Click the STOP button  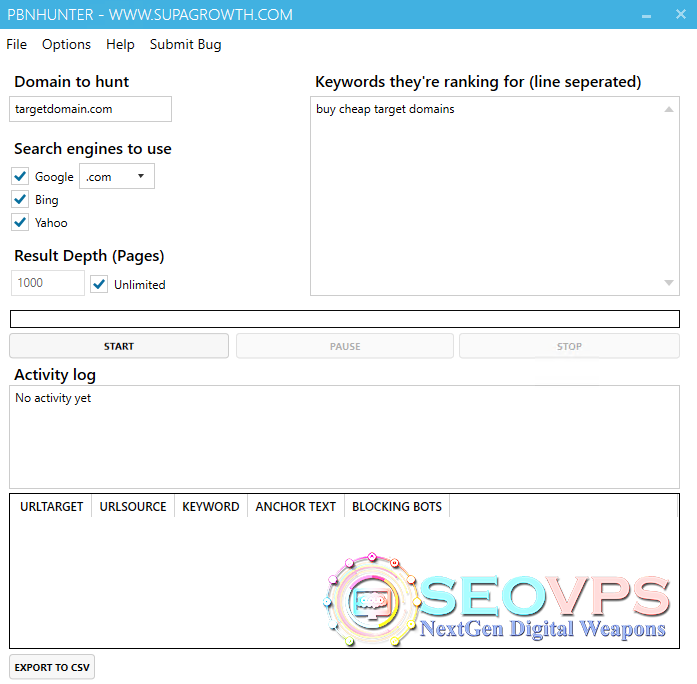pos(569,346)
